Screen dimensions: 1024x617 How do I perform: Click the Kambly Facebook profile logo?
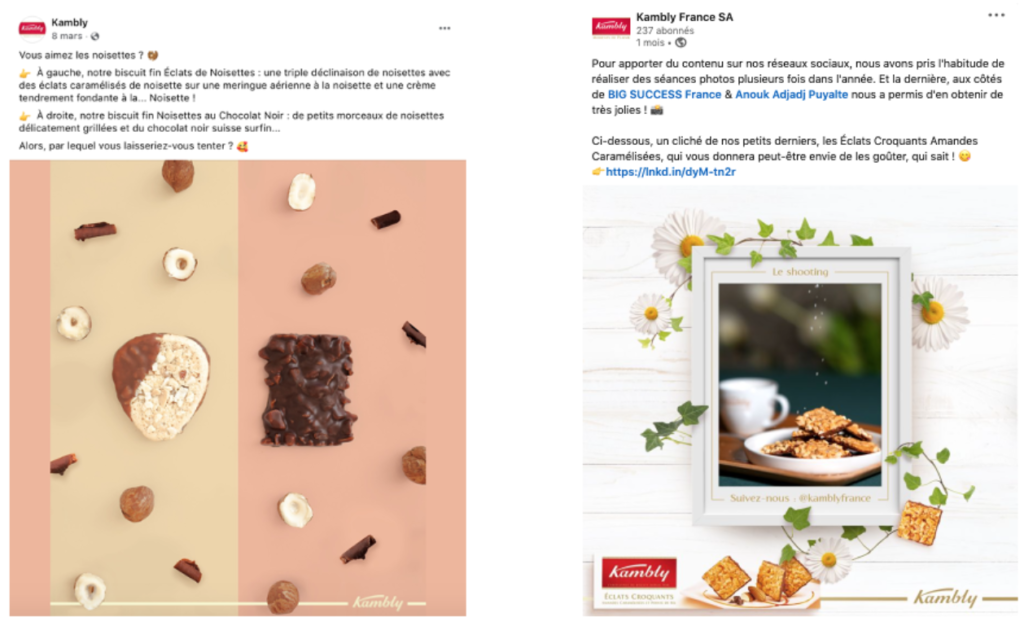pos(32,28)
